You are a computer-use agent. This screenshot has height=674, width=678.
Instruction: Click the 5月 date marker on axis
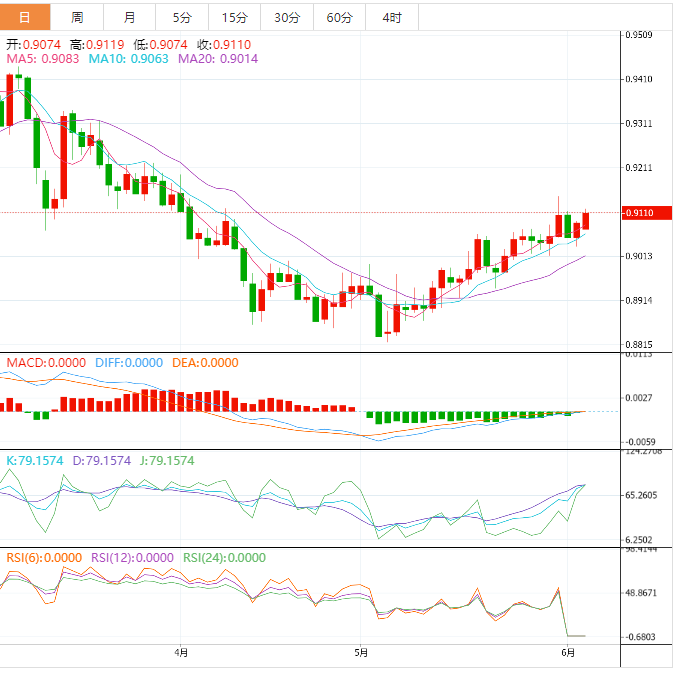[x=361, y=653]
